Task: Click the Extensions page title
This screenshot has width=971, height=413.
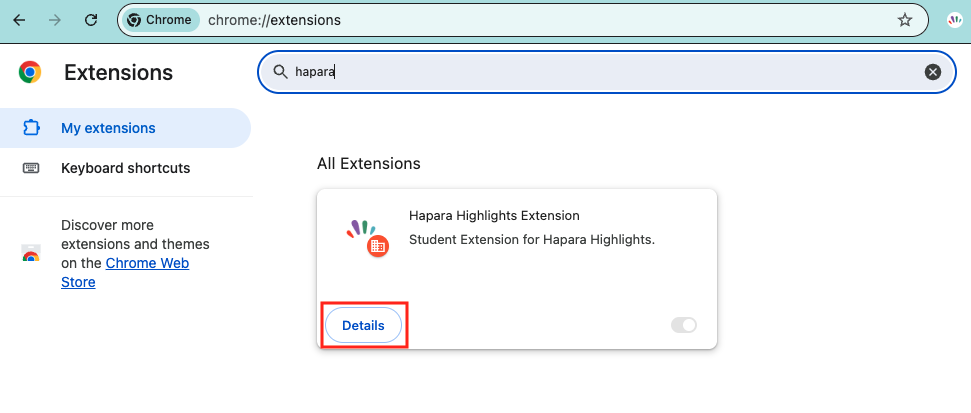Action: tap(118, 72)
